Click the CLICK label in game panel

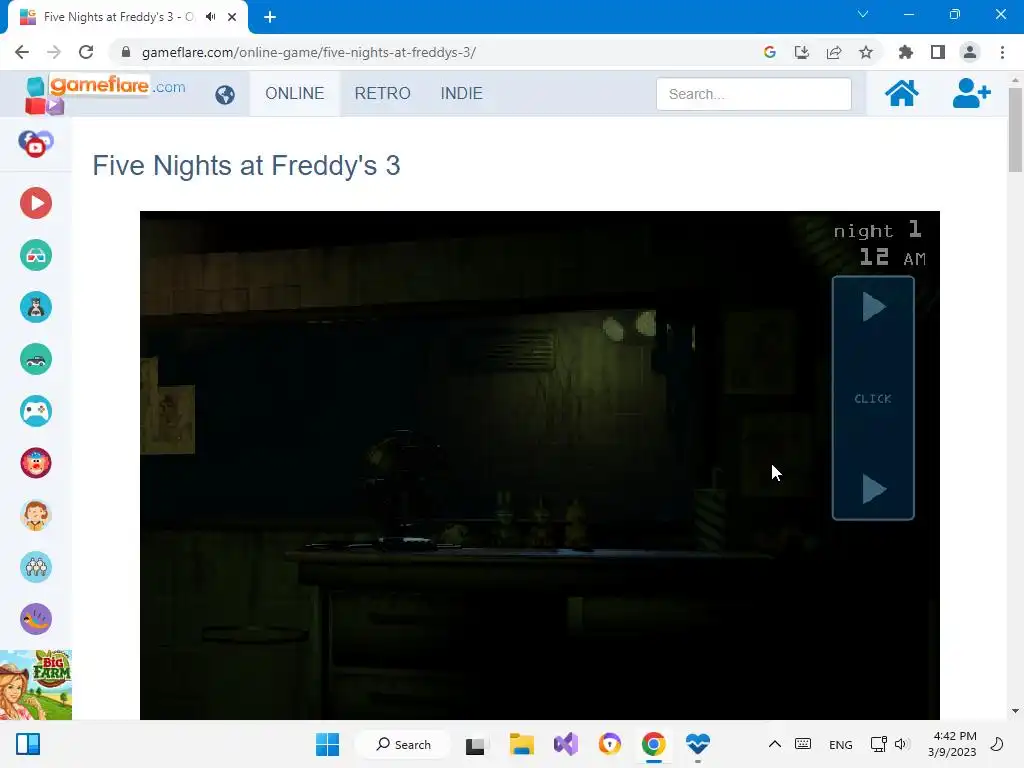(872, 399)
